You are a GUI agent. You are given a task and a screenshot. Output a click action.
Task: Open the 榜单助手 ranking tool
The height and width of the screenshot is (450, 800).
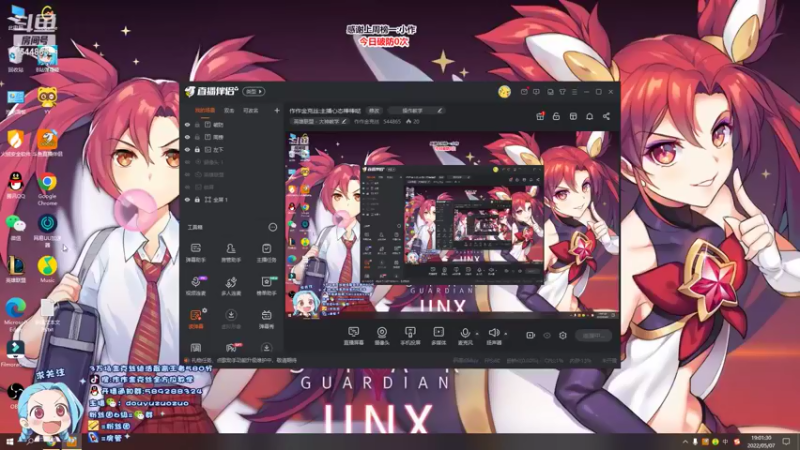[266, 286]
